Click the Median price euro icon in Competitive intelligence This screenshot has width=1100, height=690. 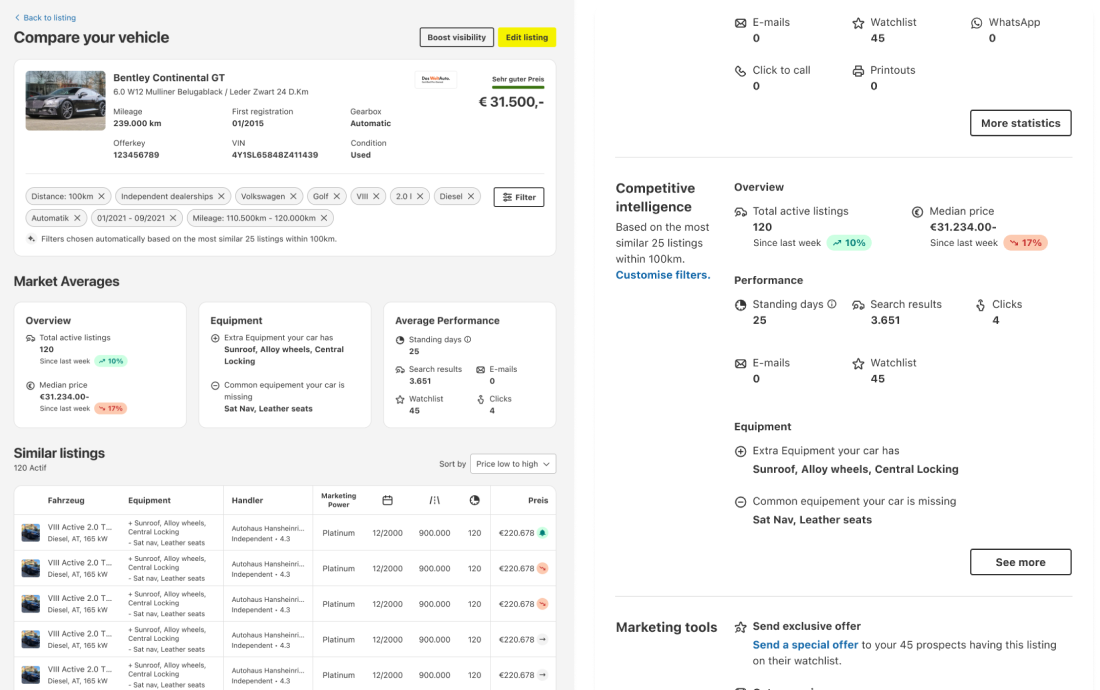coord(917,212)
